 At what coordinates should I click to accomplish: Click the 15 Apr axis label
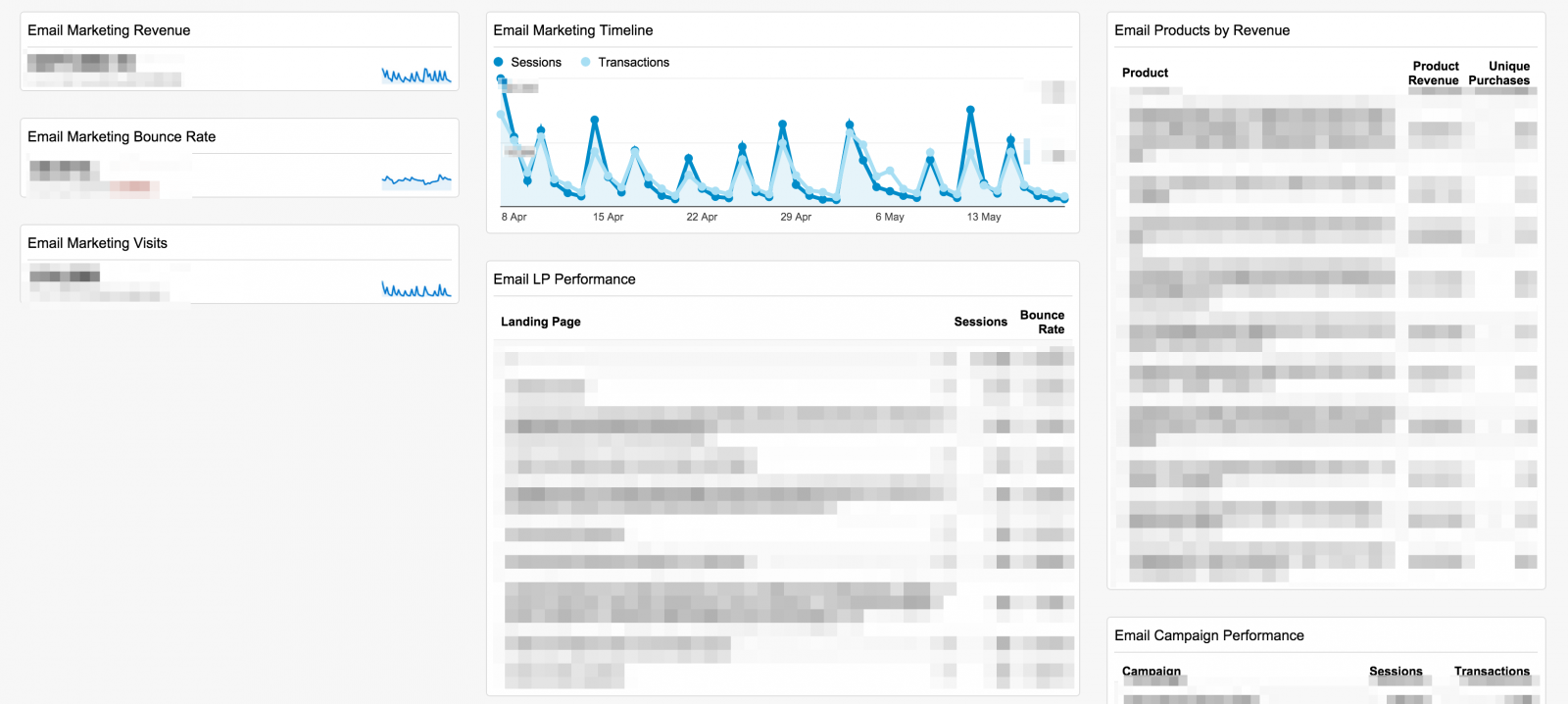608,217
